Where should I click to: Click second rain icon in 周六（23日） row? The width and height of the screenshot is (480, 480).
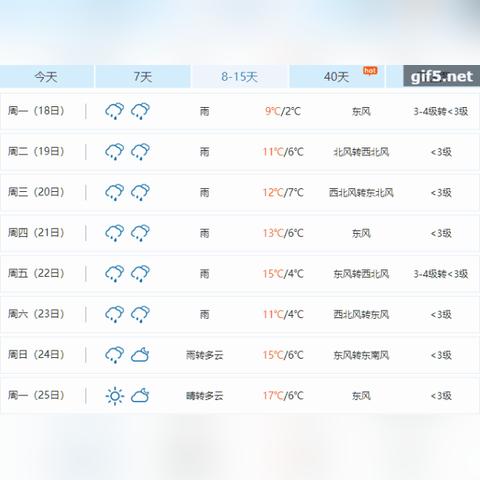[x=140, y=314]
